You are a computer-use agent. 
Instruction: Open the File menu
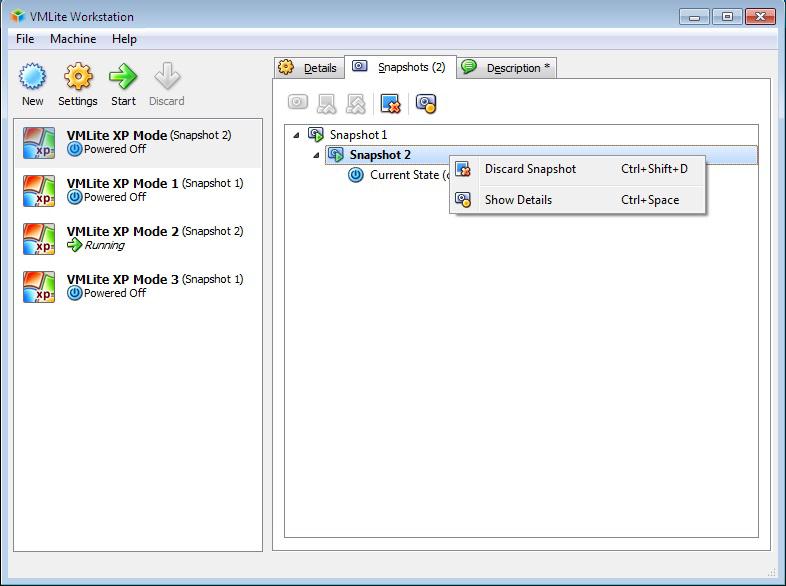point(25,39)
